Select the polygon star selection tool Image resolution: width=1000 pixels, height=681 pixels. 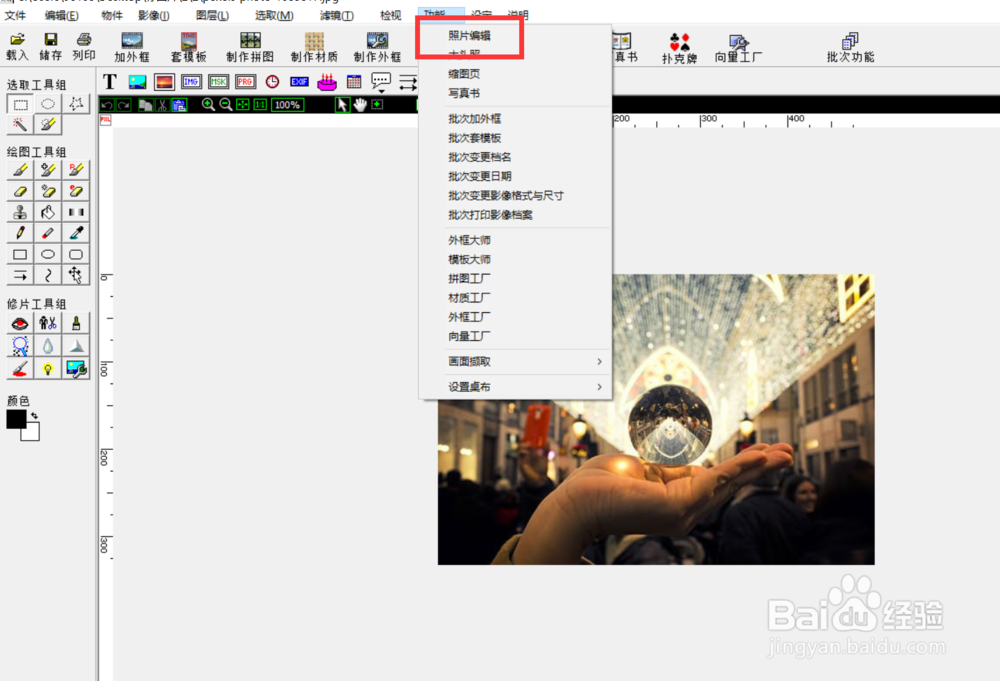click(76, 104)
